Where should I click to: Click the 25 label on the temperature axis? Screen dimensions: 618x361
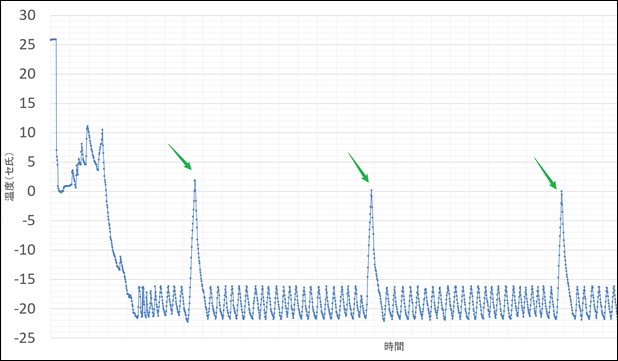(27, 45)
